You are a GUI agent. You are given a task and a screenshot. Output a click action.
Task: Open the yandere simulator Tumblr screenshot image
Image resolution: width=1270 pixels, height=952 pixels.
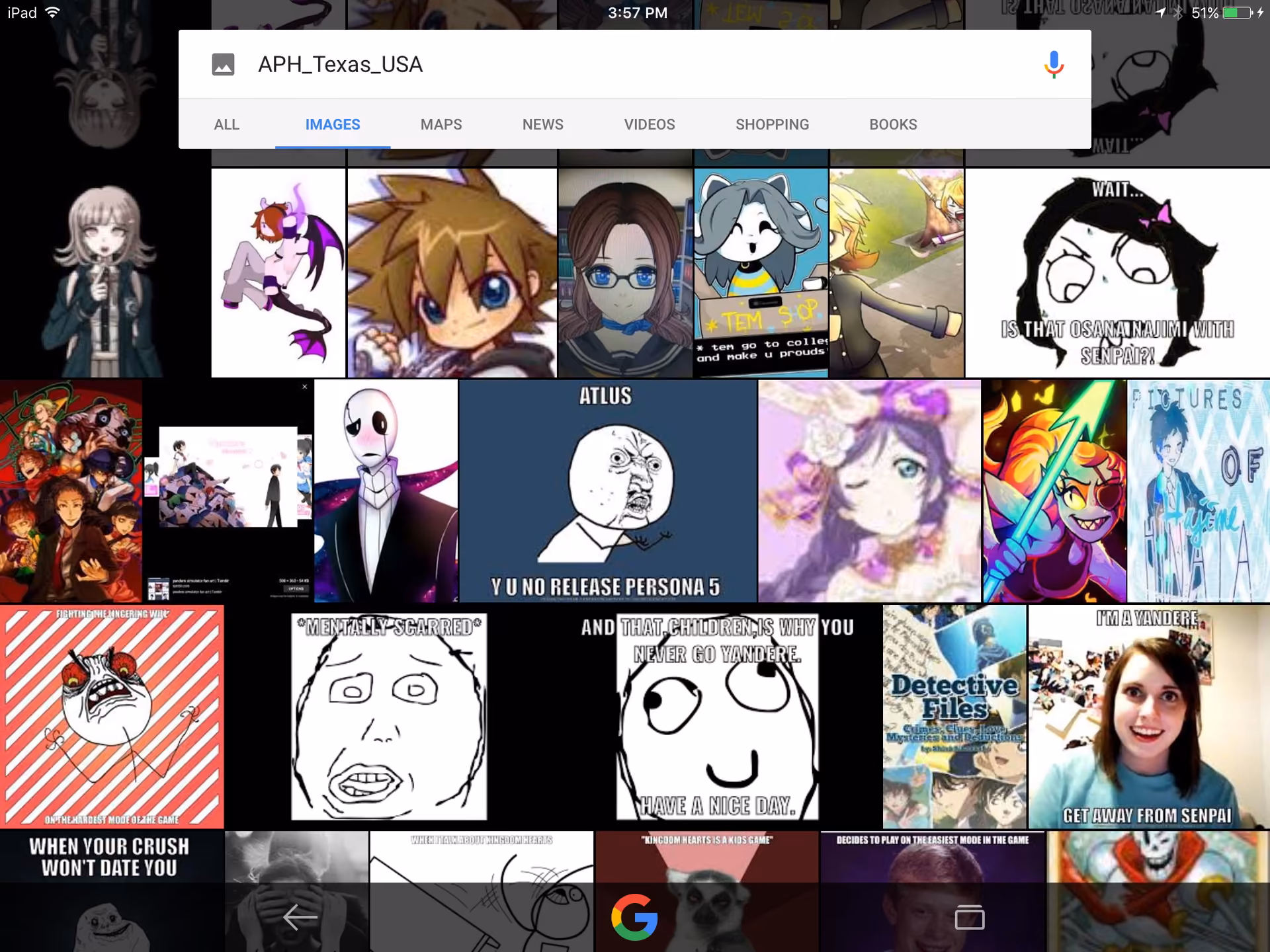[x=228, y=491]
